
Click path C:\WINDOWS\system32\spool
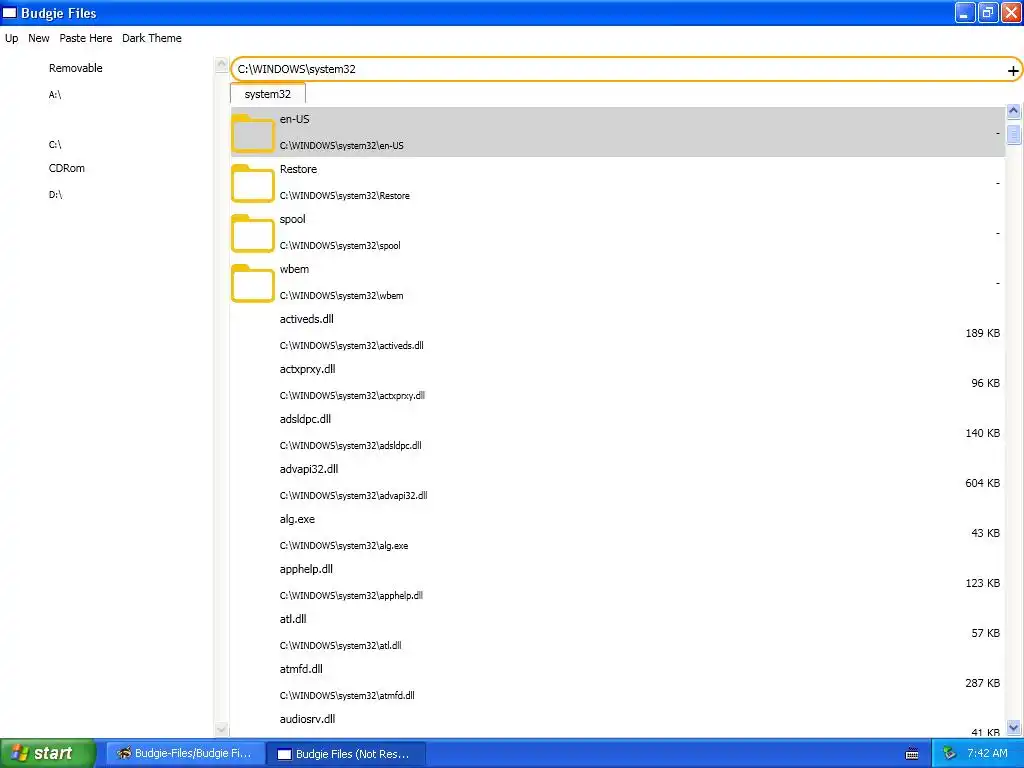(x=340, y=246)
